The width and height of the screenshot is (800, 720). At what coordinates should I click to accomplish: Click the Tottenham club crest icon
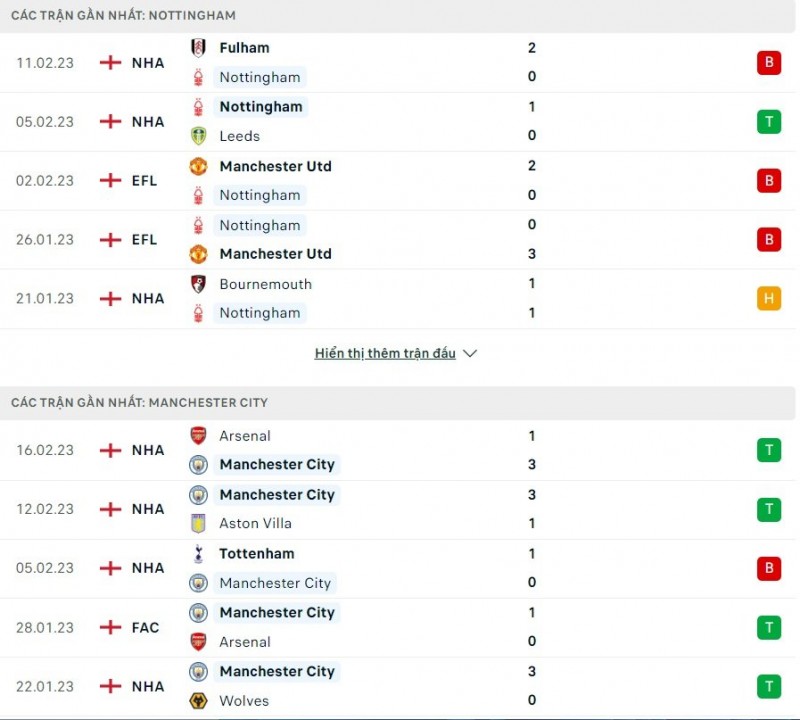[x=198, y=554]
